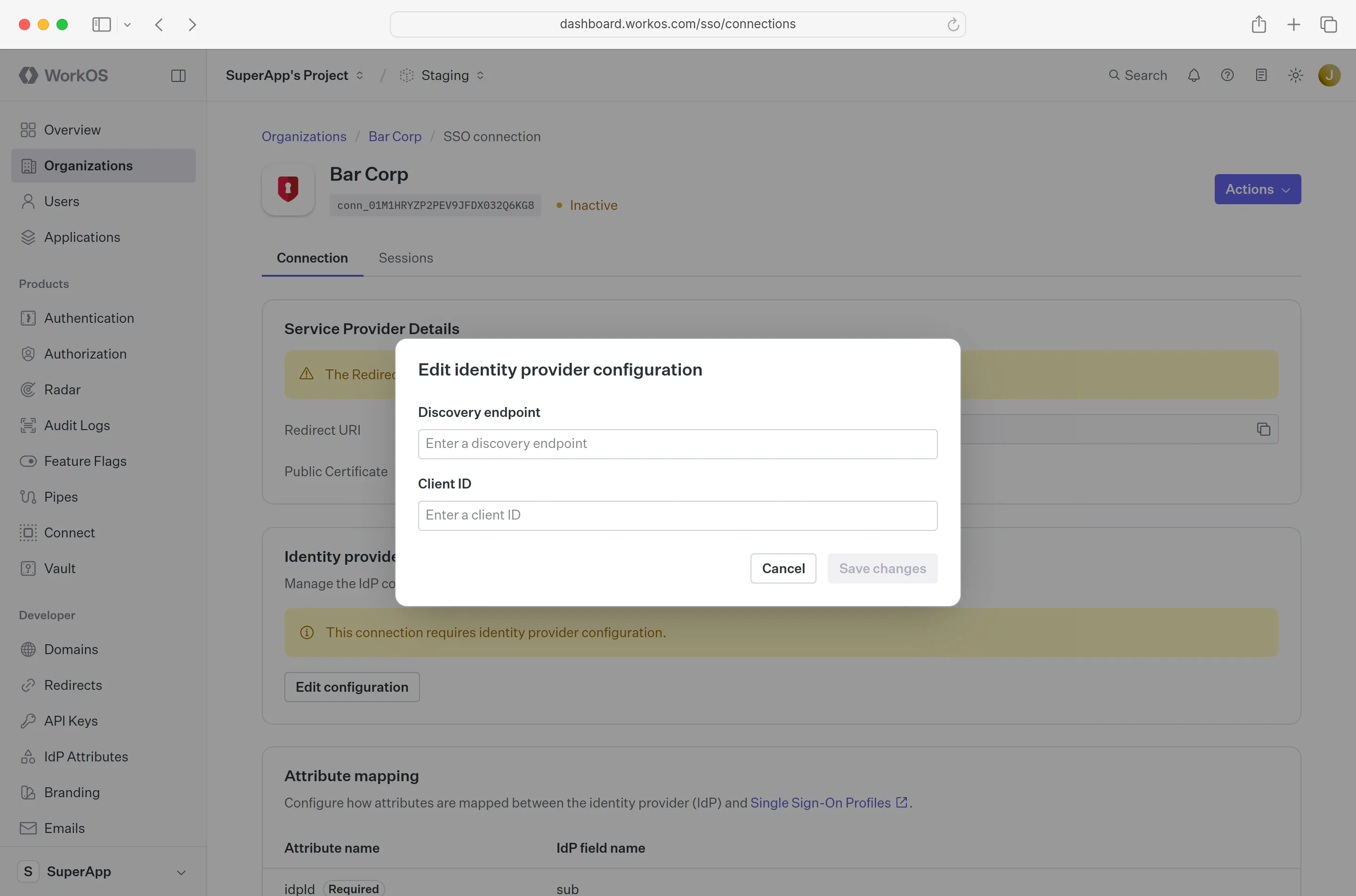Switch to the Connection tab

point(312,258)
